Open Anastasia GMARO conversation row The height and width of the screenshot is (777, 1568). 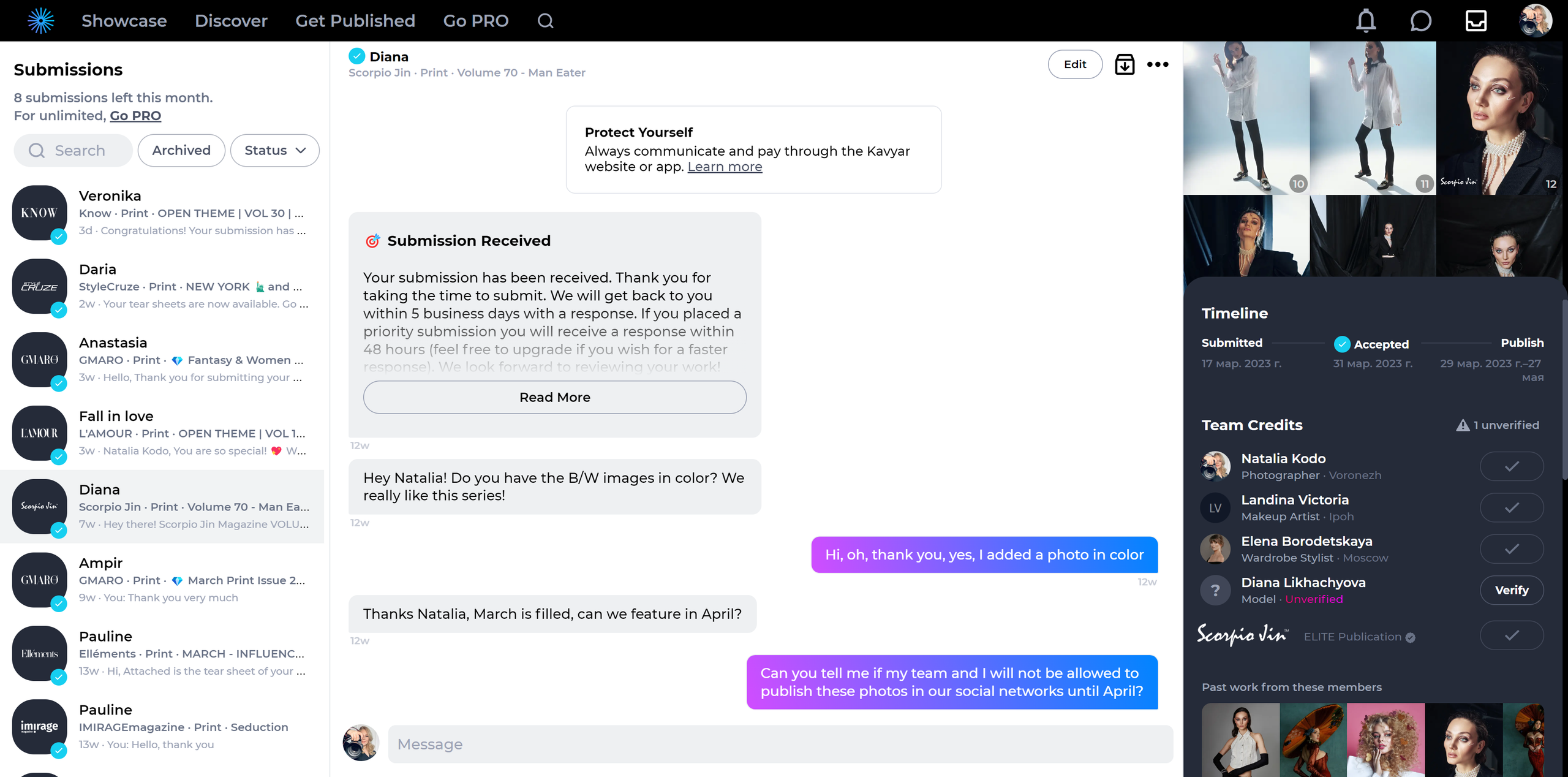coord(162,360)
